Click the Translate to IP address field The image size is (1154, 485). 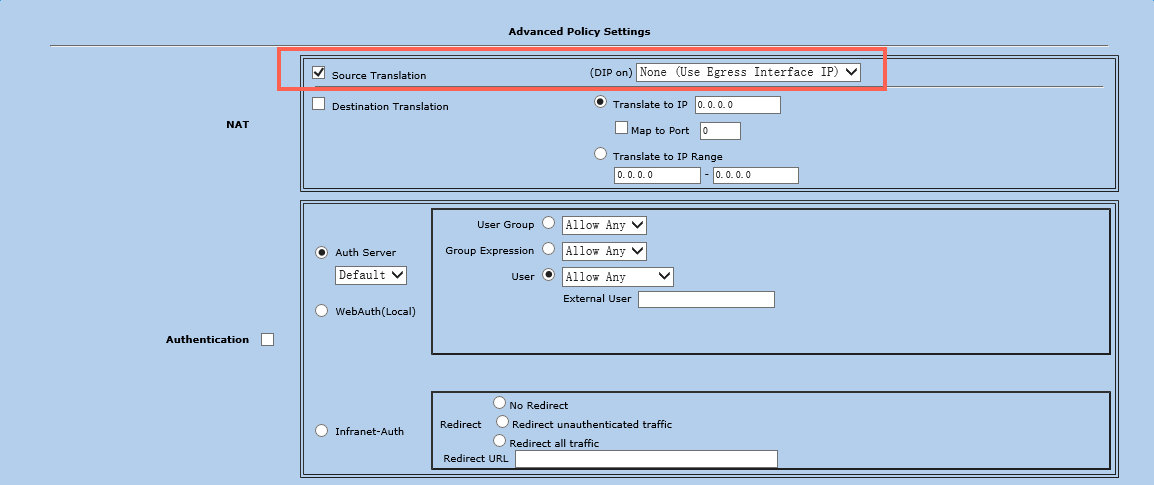(737, 105)
